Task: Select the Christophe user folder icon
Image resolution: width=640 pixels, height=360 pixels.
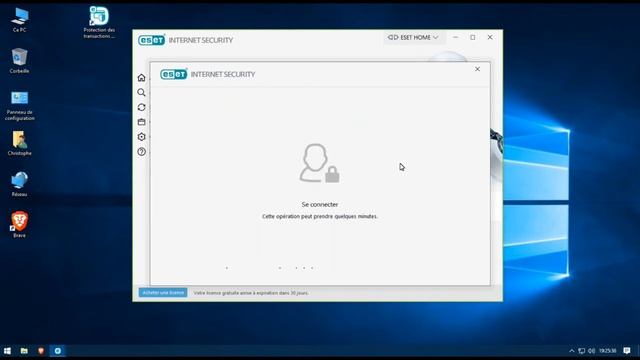Action: click(19, 143)
